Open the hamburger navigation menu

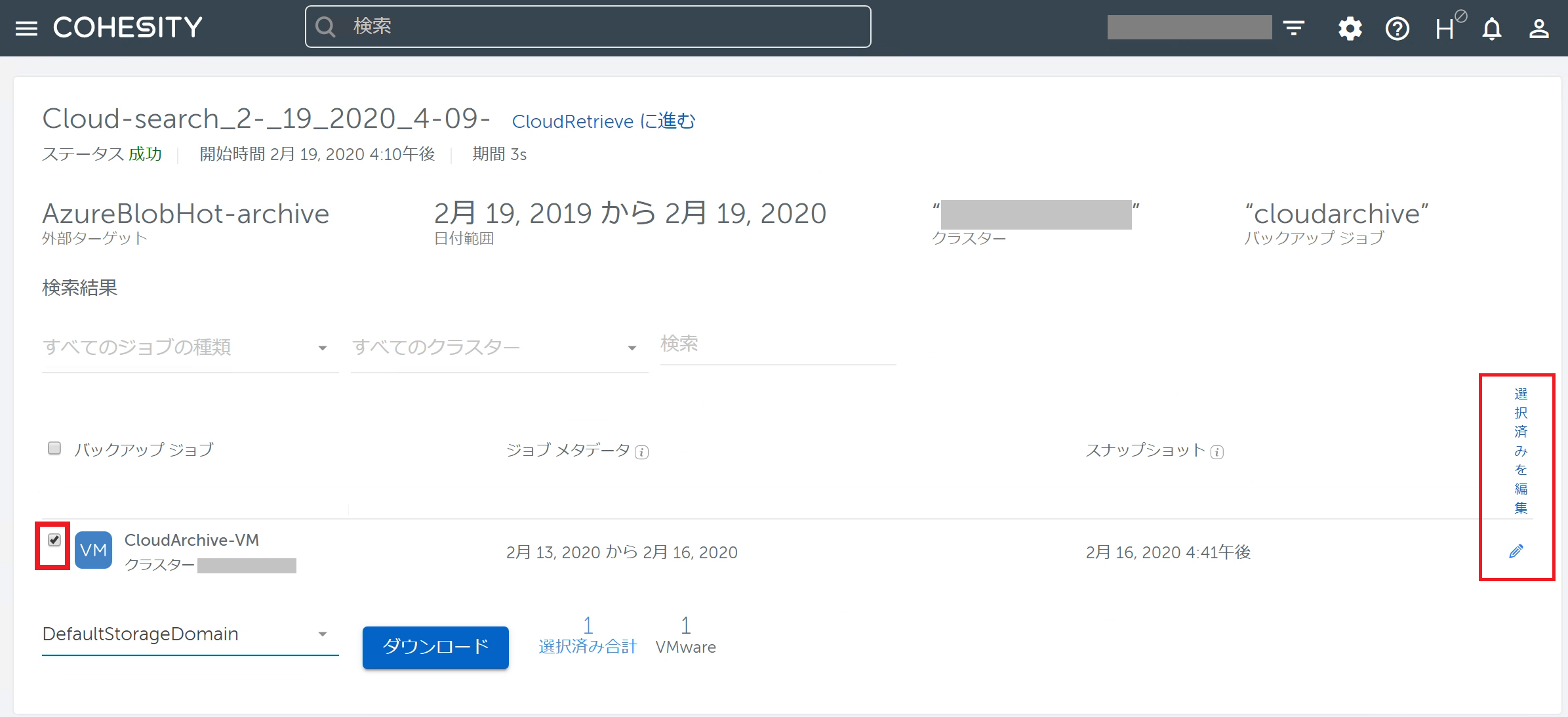(x=26, y=28)
